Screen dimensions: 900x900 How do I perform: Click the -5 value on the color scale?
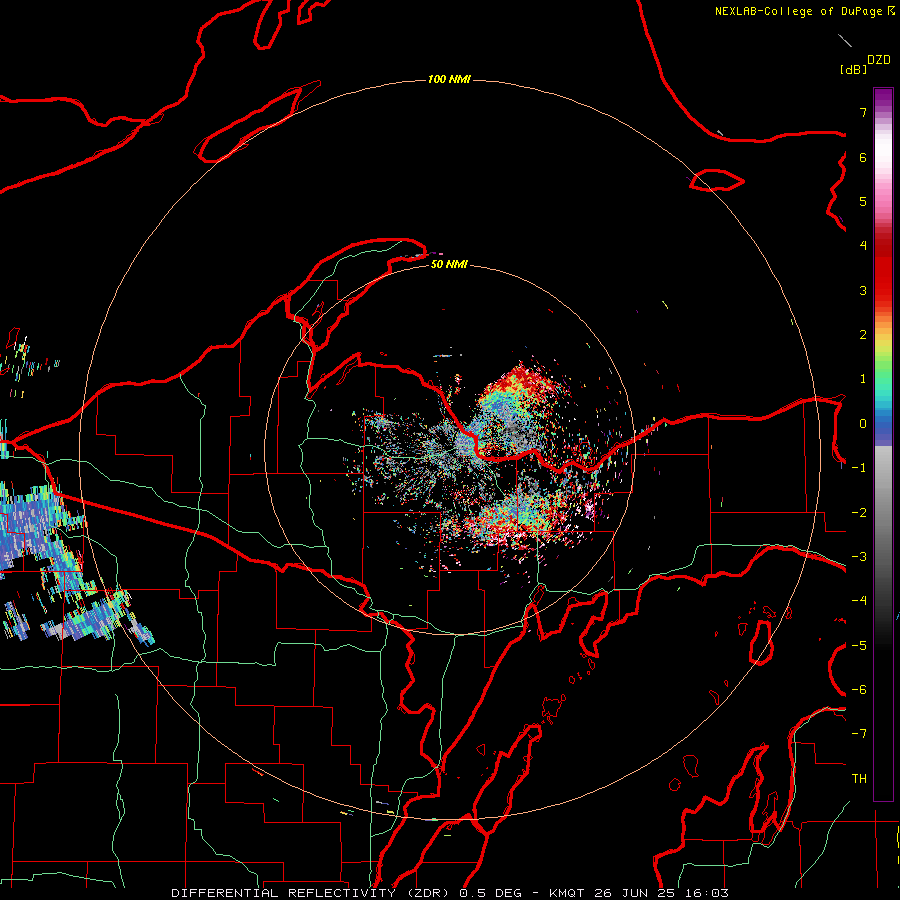[x=859, y=646]
